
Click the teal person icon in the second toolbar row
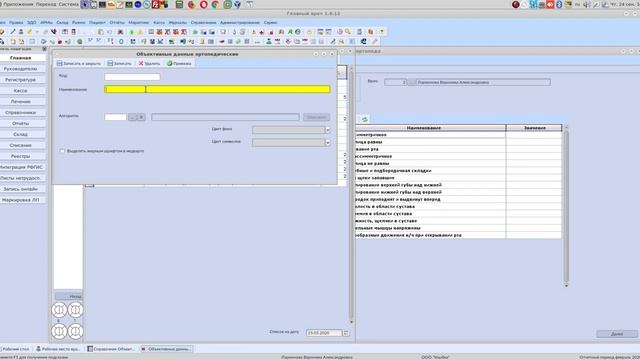pyautogui.click(x=269, y=41)
